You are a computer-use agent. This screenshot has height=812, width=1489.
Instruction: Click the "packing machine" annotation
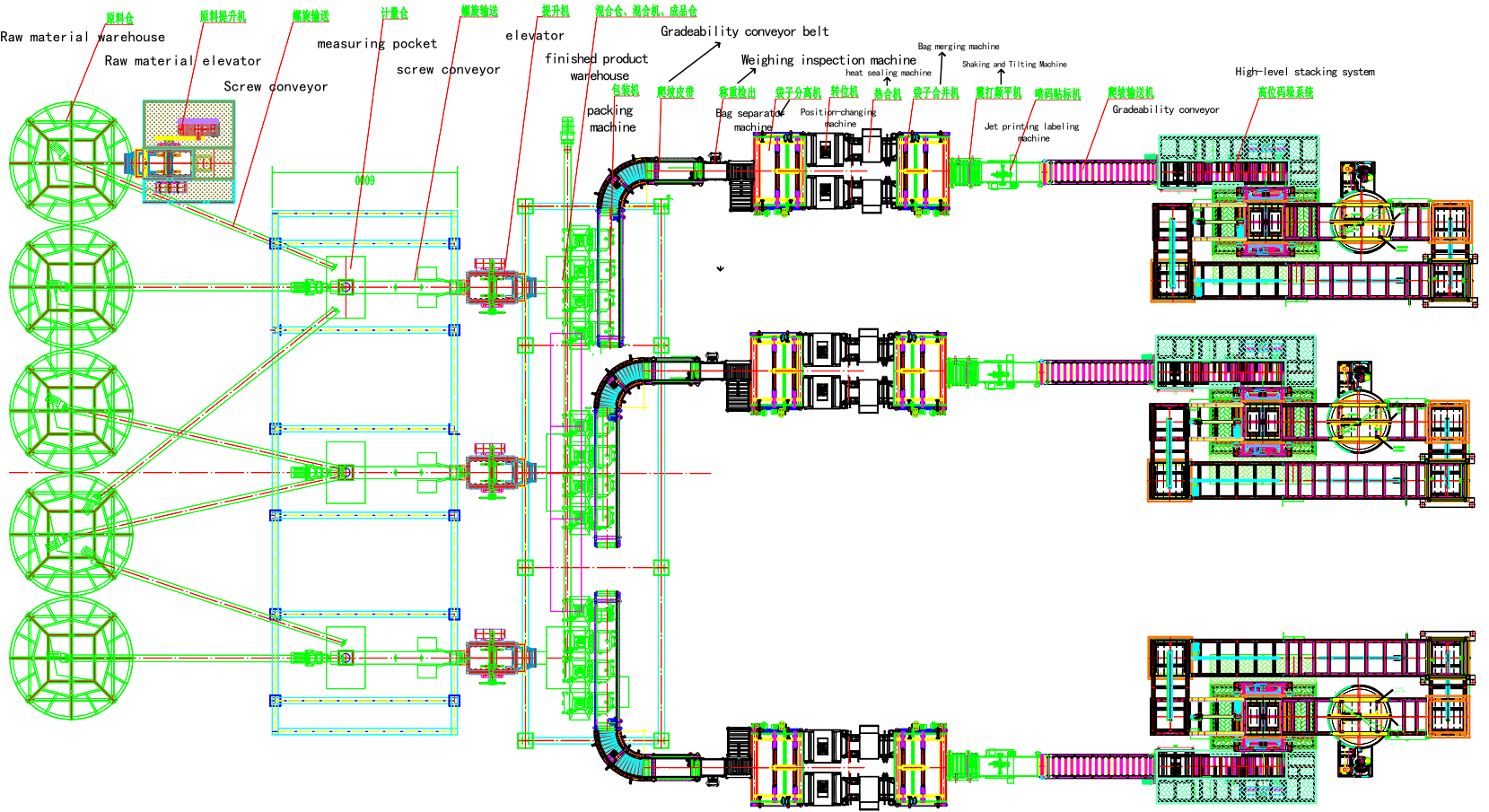click(611, 118)
